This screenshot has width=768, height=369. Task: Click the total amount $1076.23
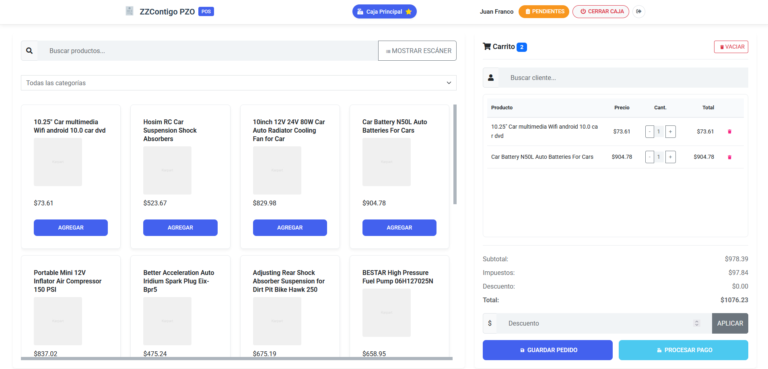coord(734,300)
